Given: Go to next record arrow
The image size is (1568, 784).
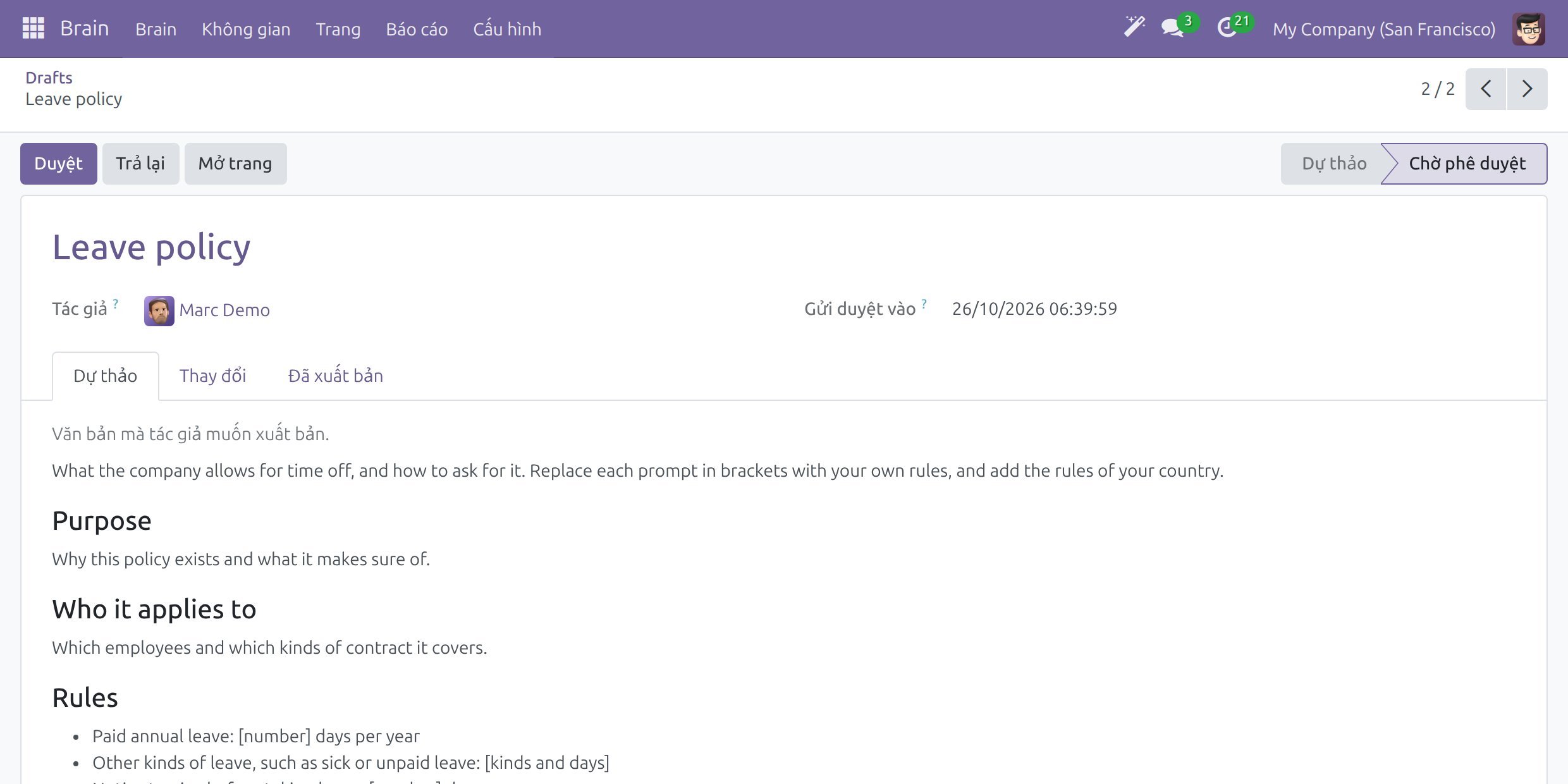Looking at the screenshot, I should coord(1528,89).
